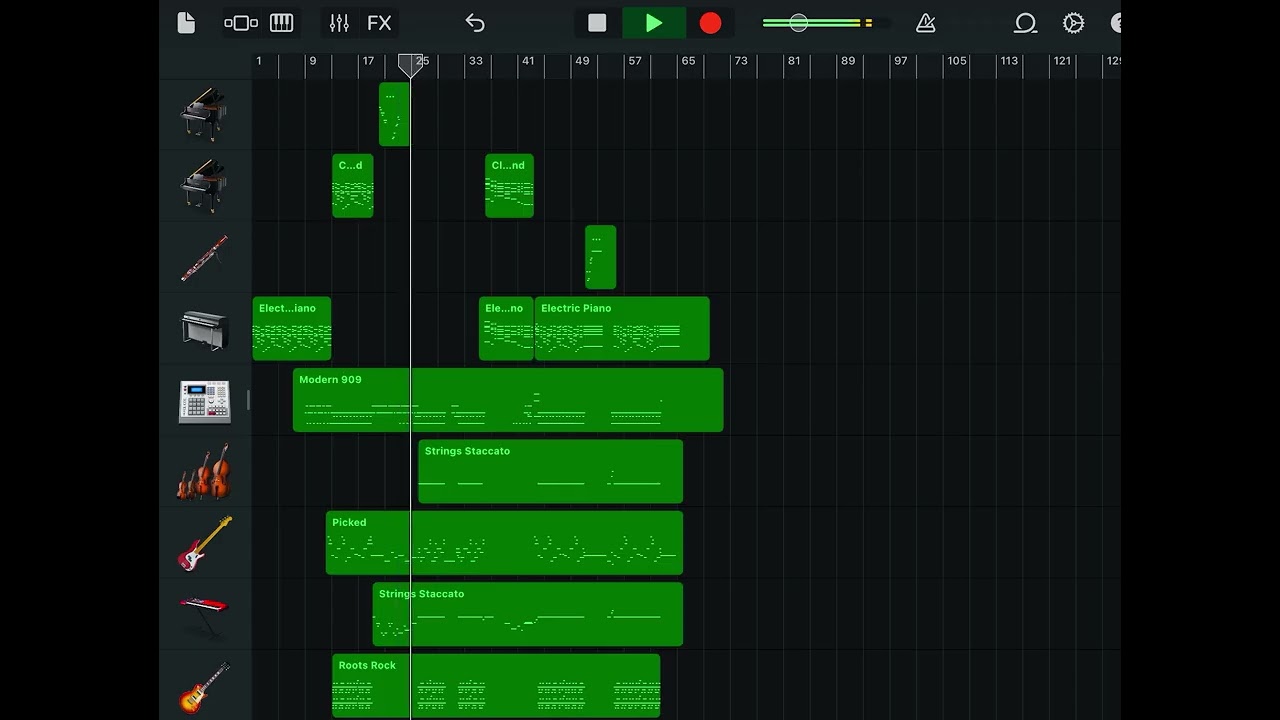Select the Modern 909 drum region

508,400
